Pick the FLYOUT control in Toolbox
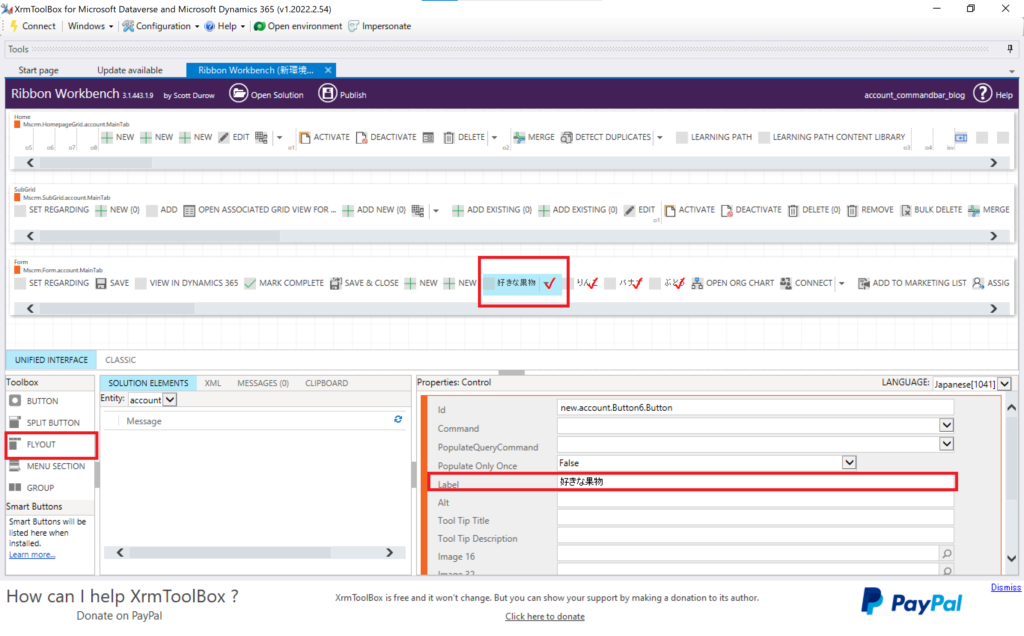This screenshot has height=636, width=1024. click(x=33, y=444)
